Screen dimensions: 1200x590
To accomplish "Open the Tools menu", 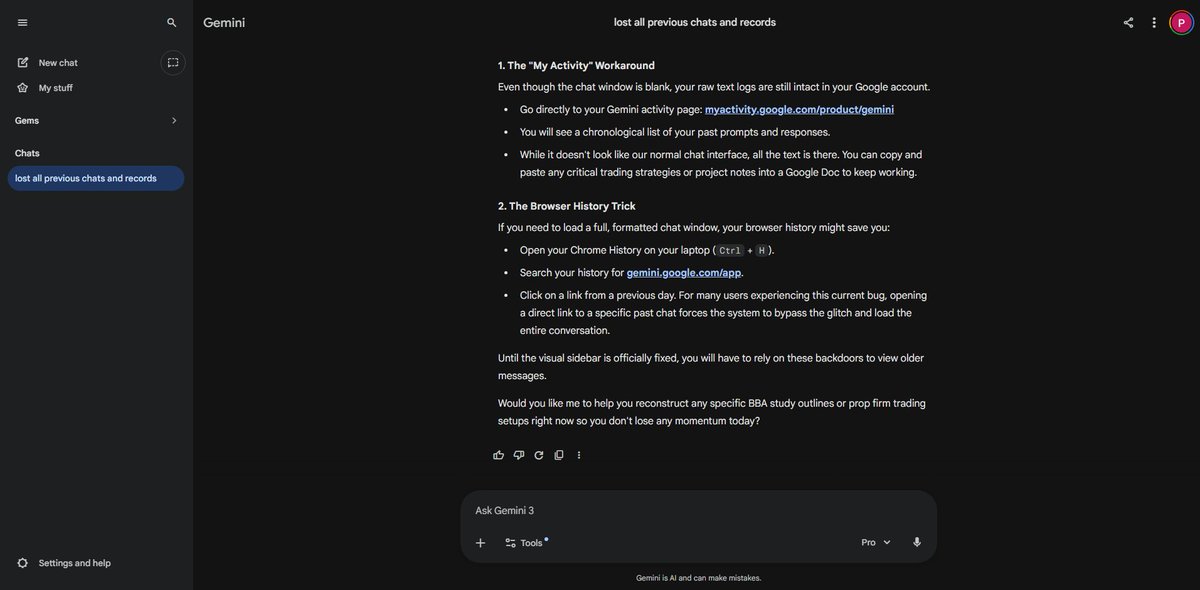I will pos(526,543).
